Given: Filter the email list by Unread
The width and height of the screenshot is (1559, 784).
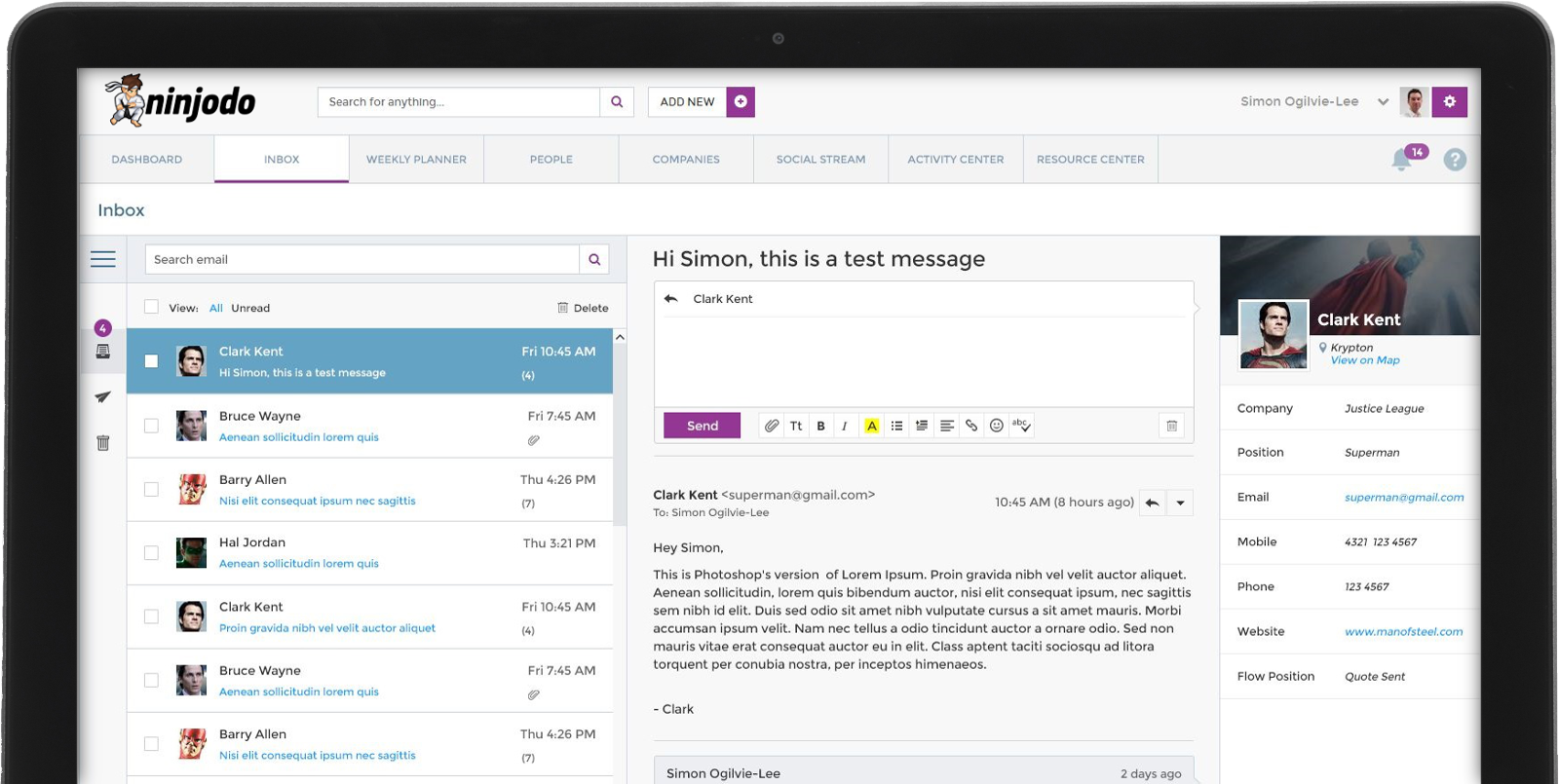Looking at the screenshot, I should [250, 308].
